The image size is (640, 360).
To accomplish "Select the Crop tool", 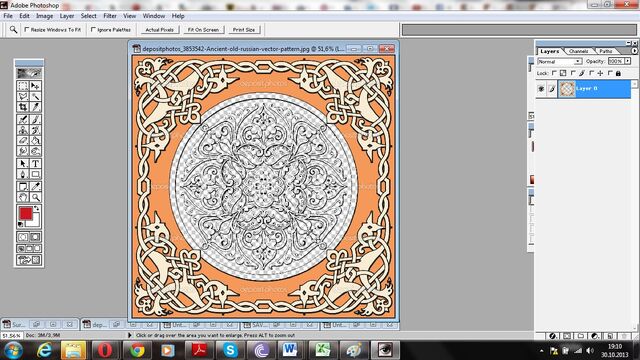I will [23, 107].
